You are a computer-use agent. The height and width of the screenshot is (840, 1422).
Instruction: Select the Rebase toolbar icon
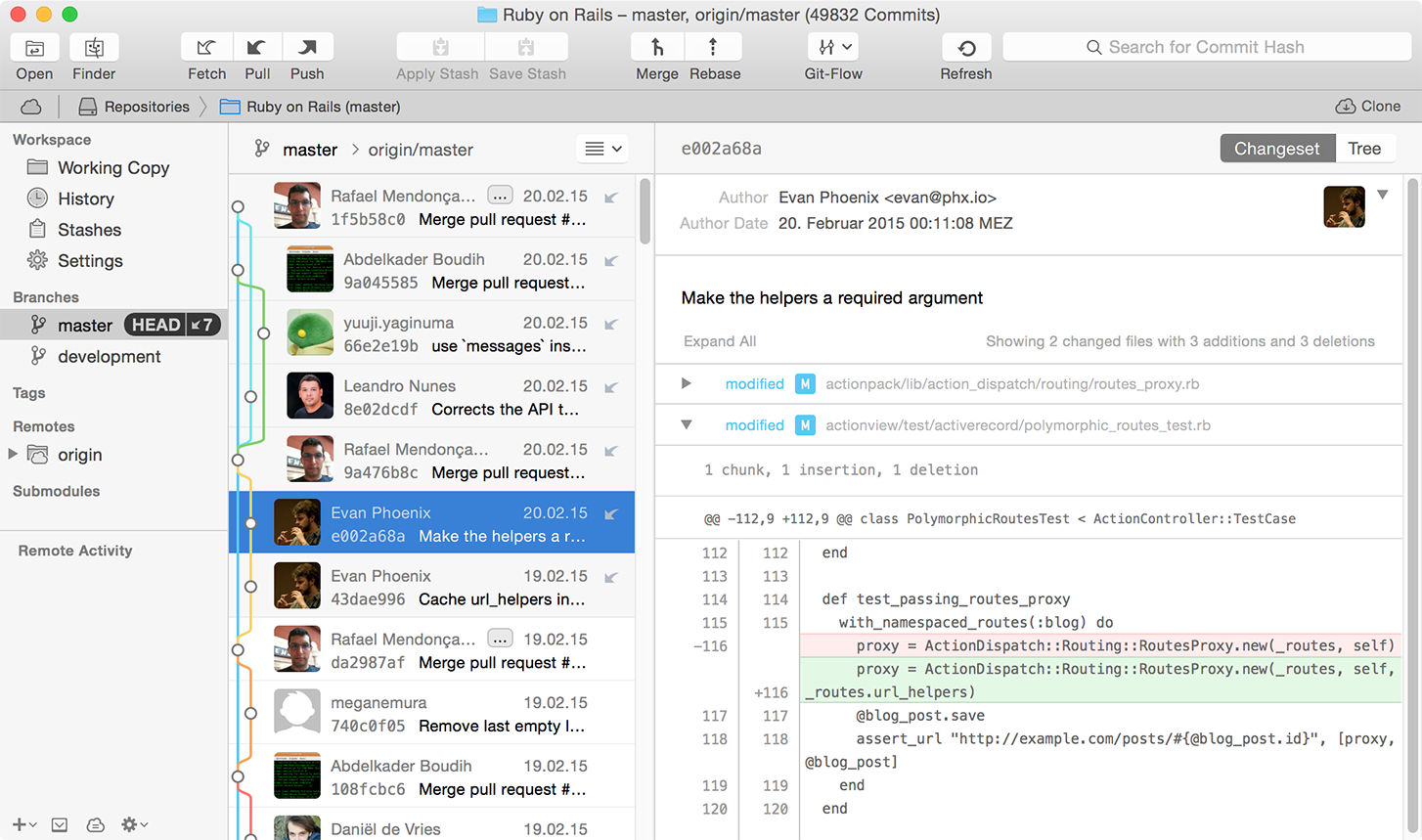coord(714,46)
